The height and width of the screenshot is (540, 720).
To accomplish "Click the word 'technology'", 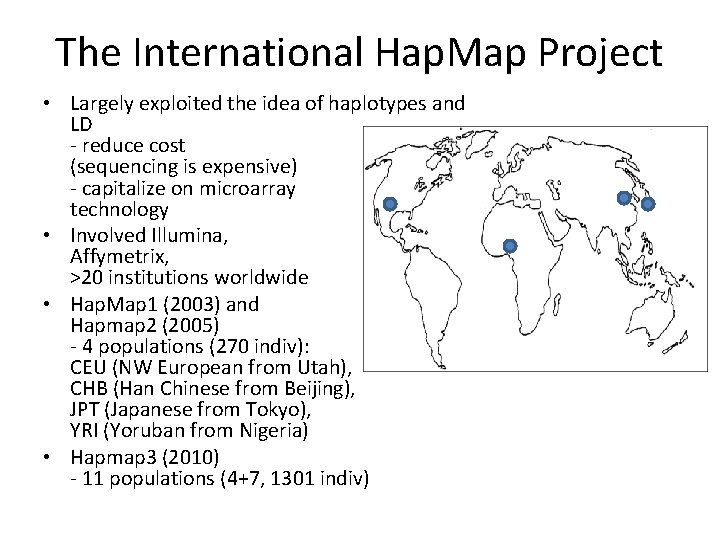I will 119,210.
